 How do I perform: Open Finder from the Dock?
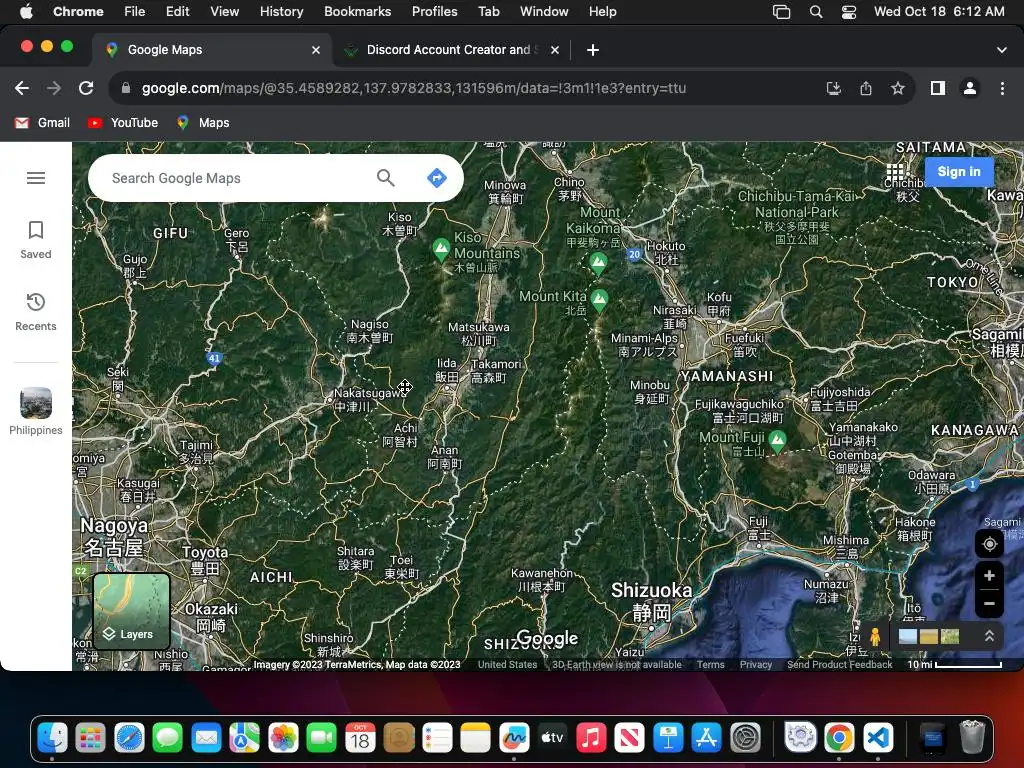[52, 738]
